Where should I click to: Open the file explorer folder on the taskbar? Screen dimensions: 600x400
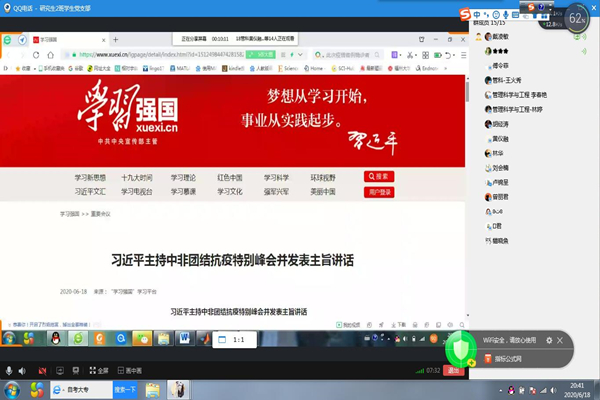(152, 390)
